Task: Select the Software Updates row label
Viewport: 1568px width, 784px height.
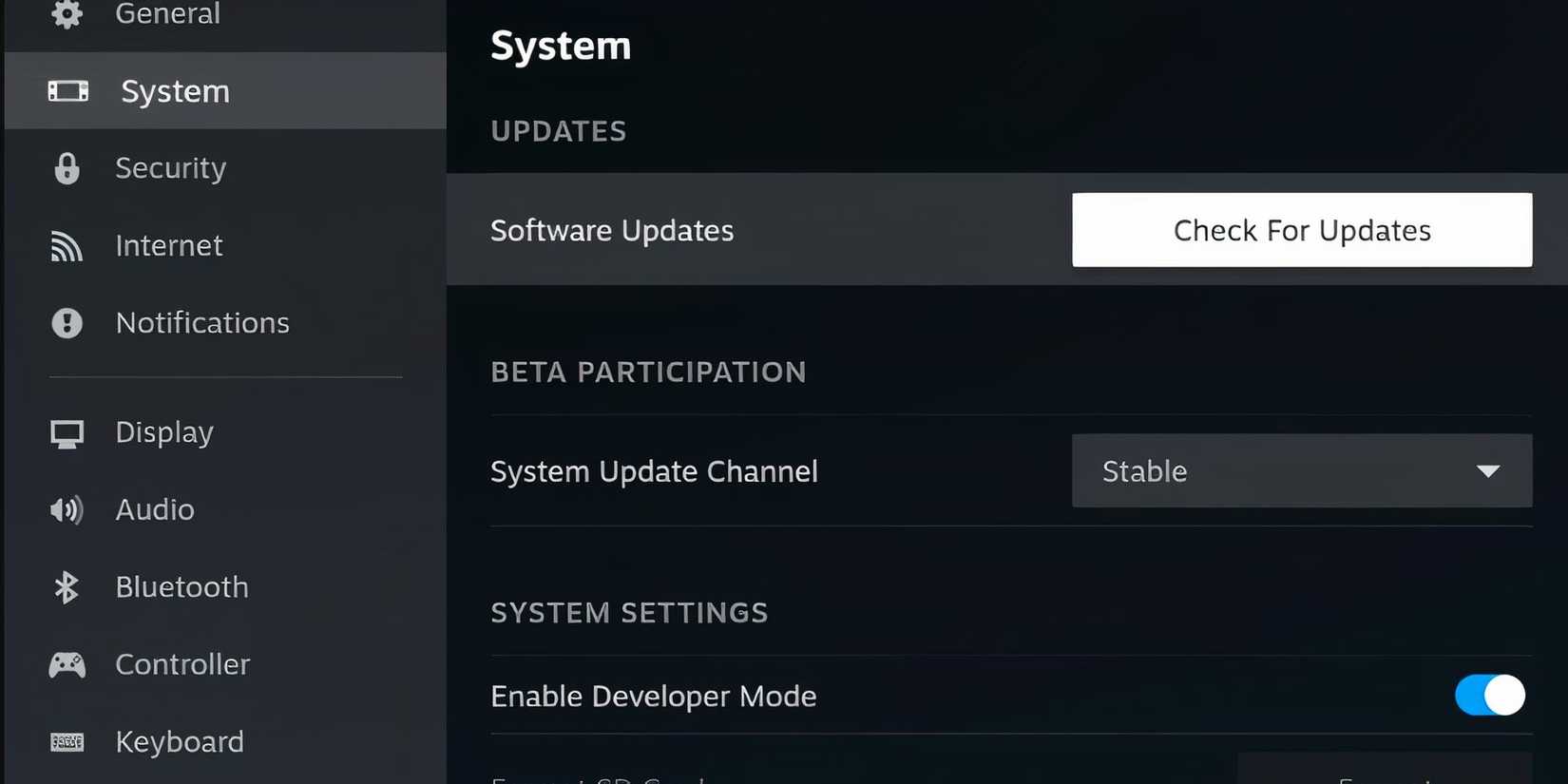Action: pyautogui.click(x=612, y=230)
